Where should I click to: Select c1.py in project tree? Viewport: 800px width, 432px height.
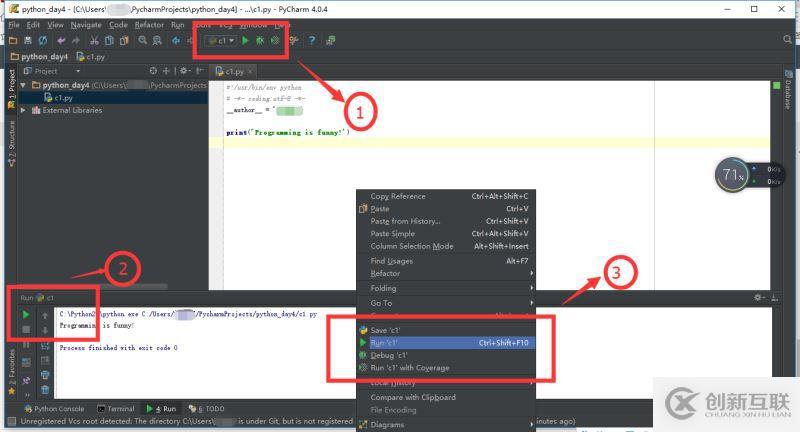click(x=59, y=97)
